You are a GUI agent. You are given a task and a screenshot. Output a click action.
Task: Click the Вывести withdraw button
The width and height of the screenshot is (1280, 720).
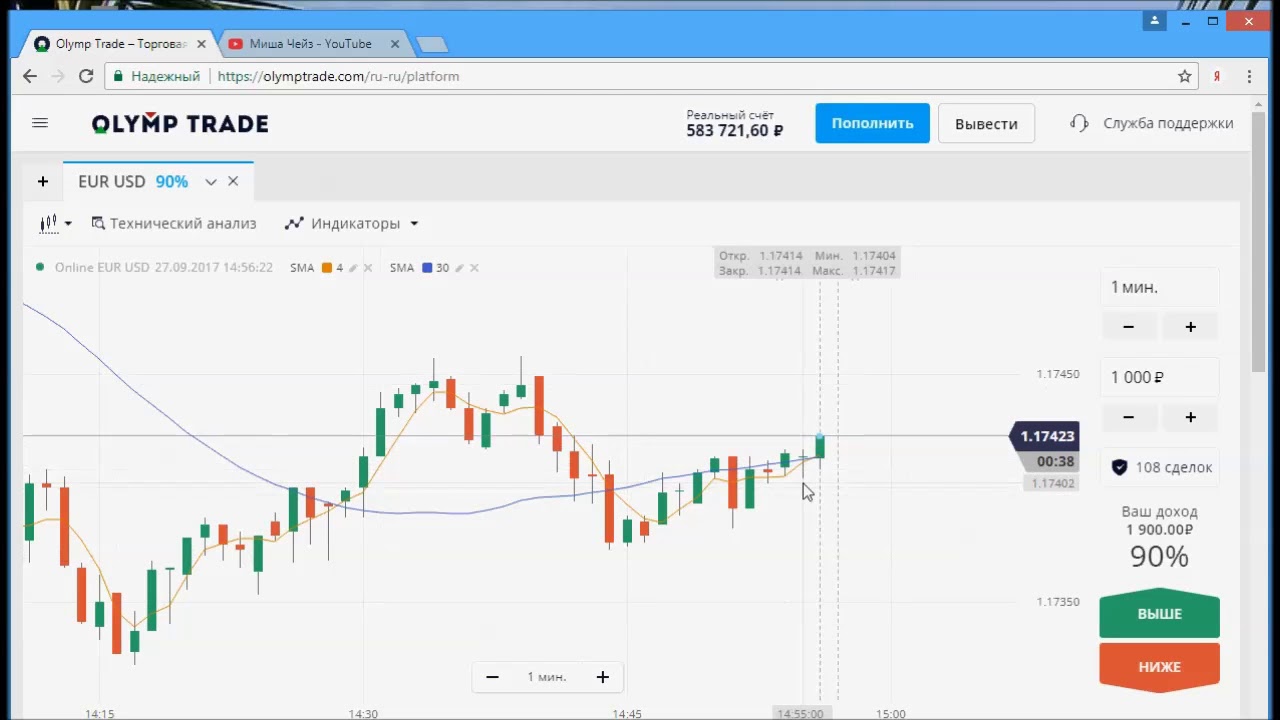(986, 123)
